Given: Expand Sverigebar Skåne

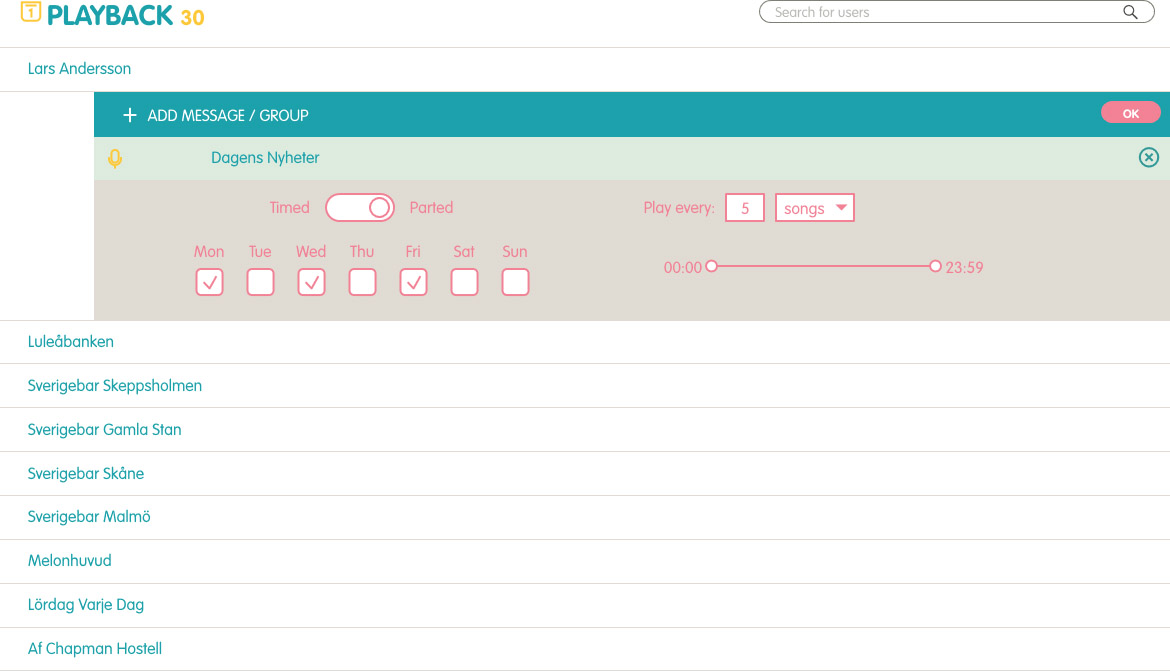Looking at the screenshot, I should (x=585, y=474).
